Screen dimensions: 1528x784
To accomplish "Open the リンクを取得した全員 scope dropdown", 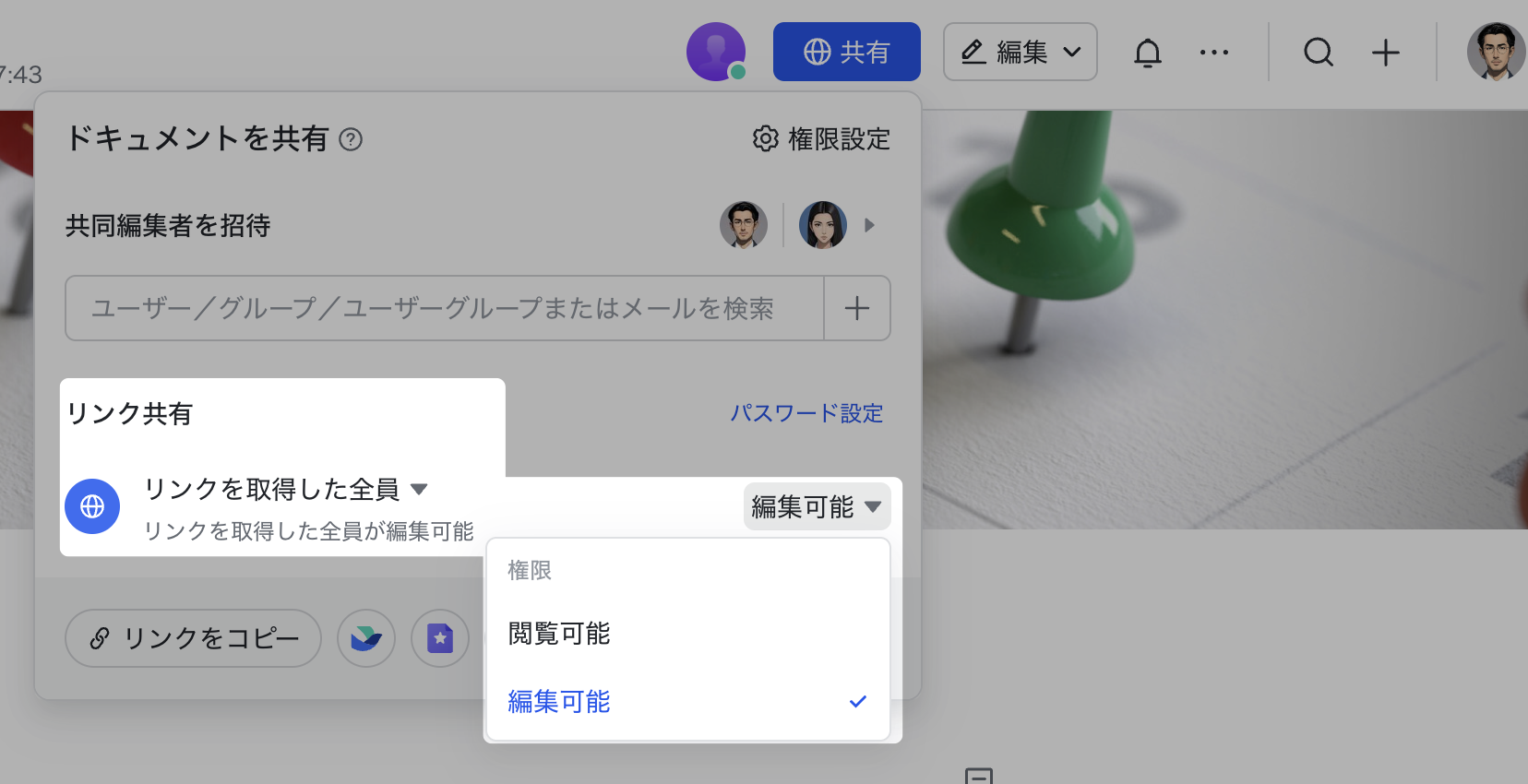I will (286, 489).
